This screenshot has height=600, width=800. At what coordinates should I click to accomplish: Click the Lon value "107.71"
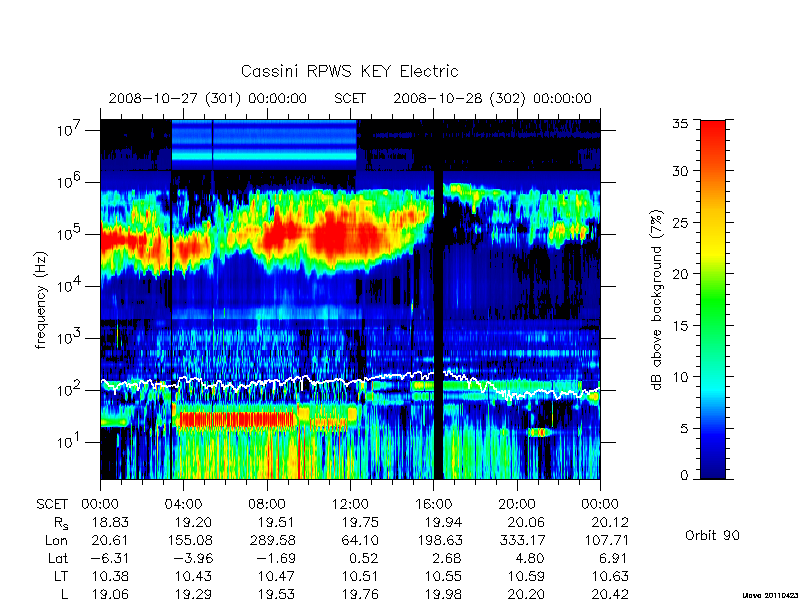click(605, 540)
